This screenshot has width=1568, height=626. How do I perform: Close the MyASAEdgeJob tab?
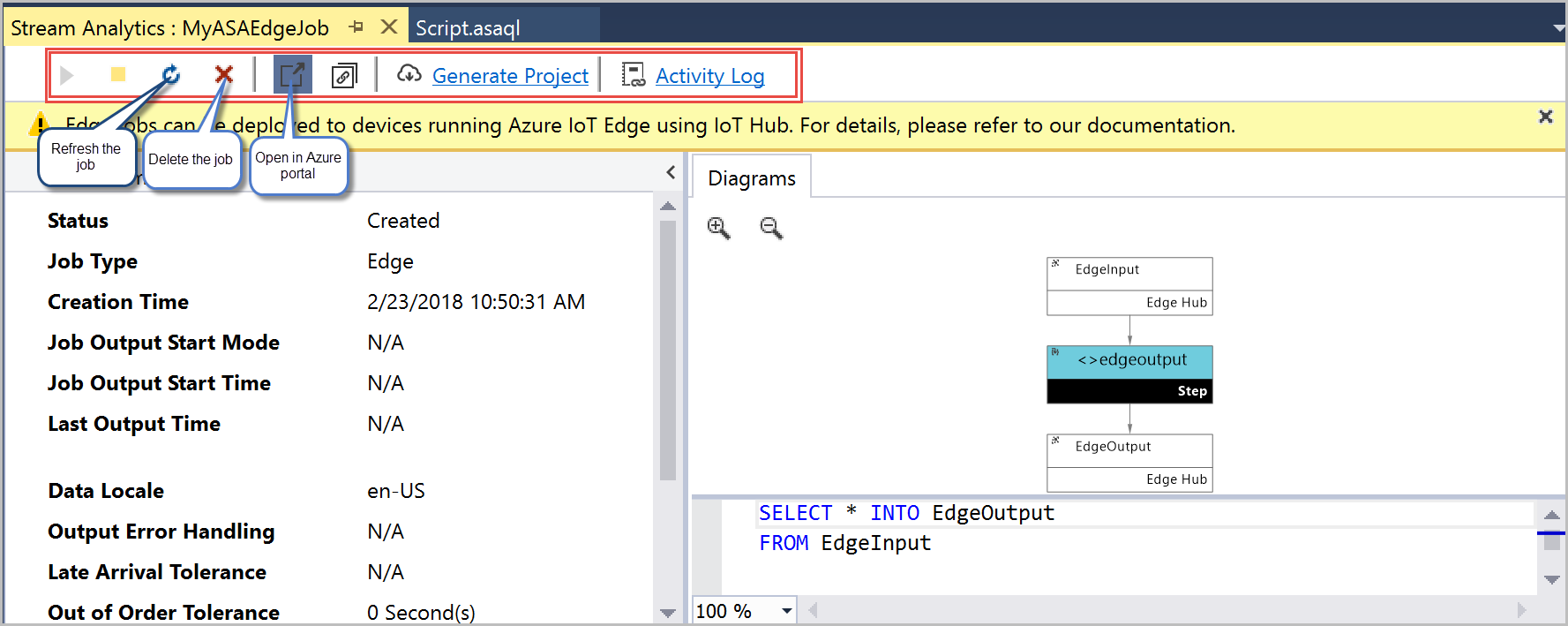coord(388,27)
